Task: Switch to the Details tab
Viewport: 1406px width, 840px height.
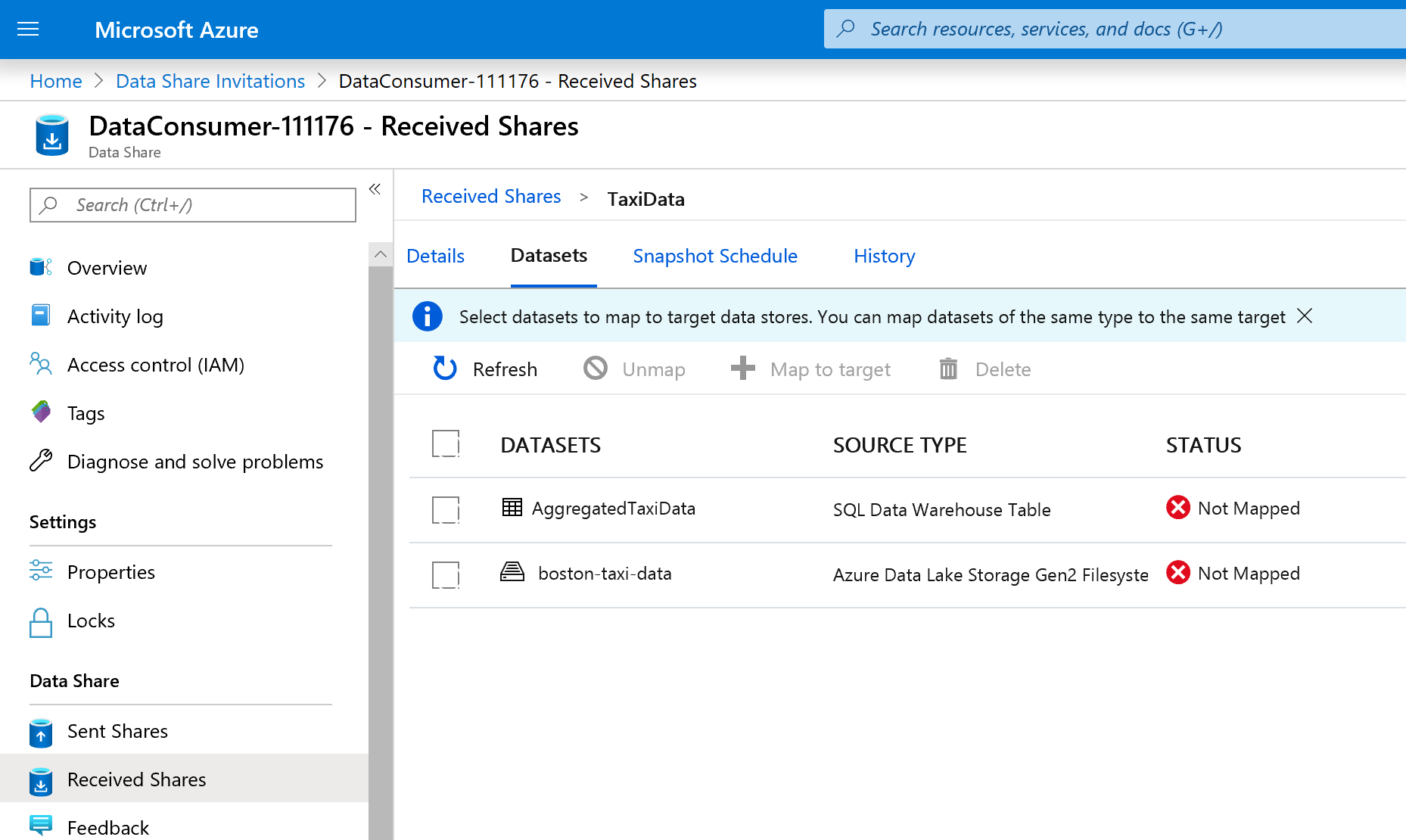Action: 435,256
